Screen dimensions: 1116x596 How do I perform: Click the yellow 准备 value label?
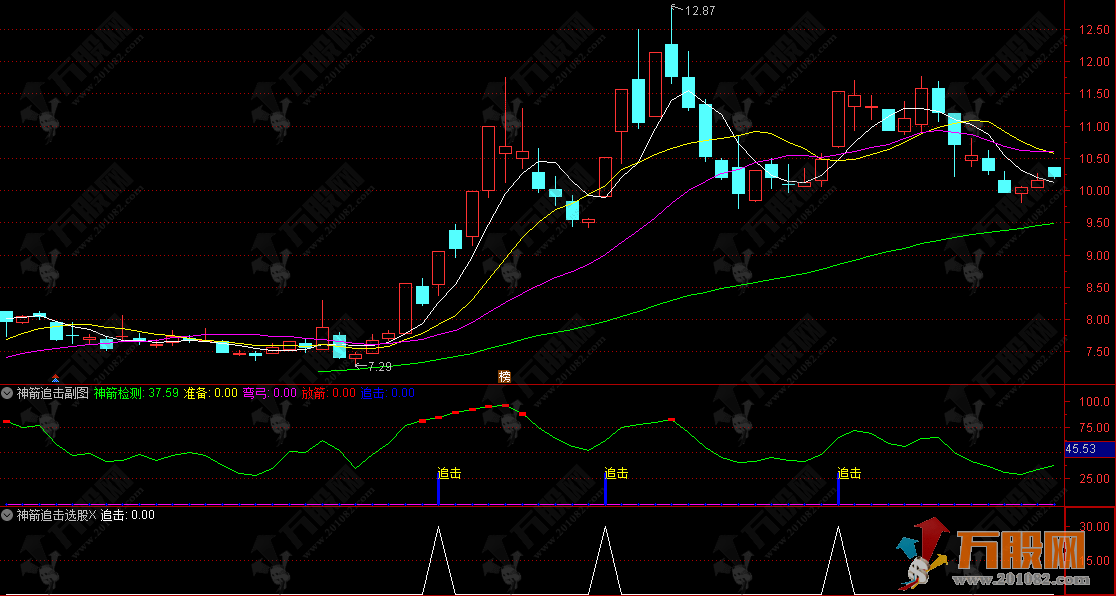tap(211, 393)
